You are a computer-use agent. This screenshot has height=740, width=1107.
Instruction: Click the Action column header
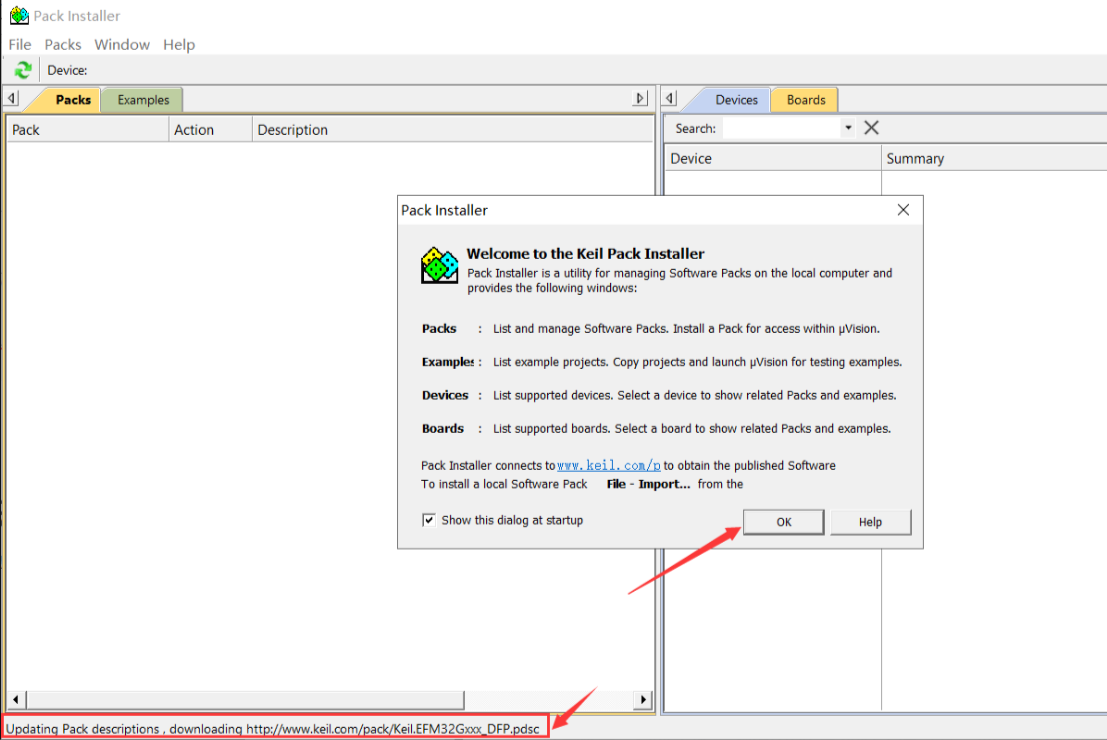click(210, 130)
